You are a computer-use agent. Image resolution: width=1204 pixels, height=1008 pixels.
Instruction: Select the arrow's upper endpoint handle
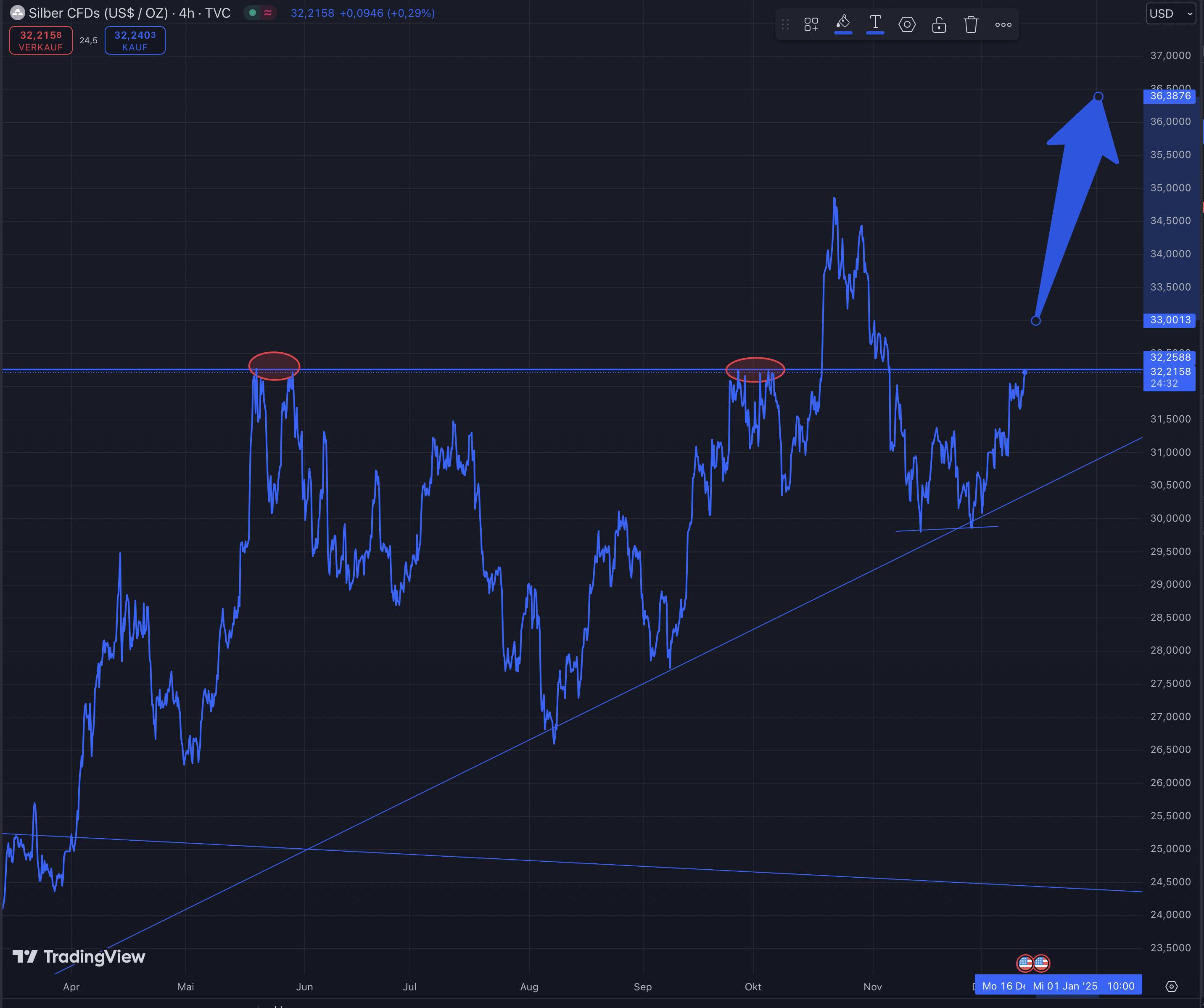point(1098,96)
